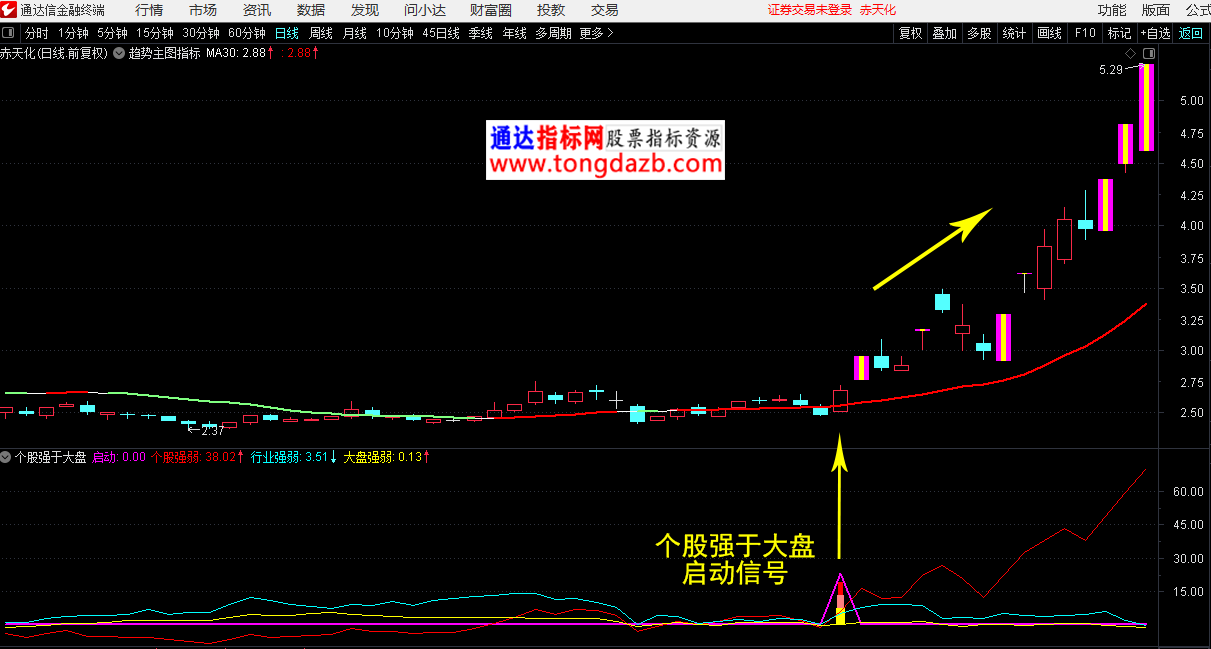This screenshot has width=1211, height=649.
Task: Select the 45日线 period tab
Action: tap(441, 33)
